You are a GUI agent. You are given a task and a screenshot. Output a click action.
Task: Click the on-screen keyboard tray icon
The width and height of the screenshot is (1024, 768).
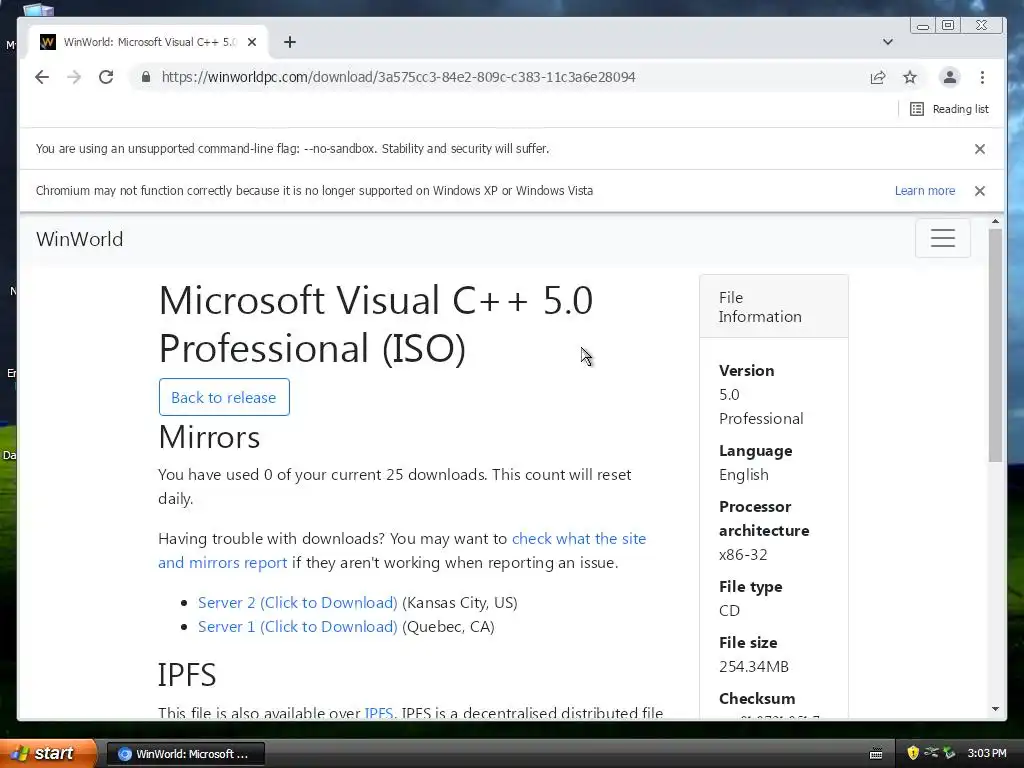(x=876, y=754)
